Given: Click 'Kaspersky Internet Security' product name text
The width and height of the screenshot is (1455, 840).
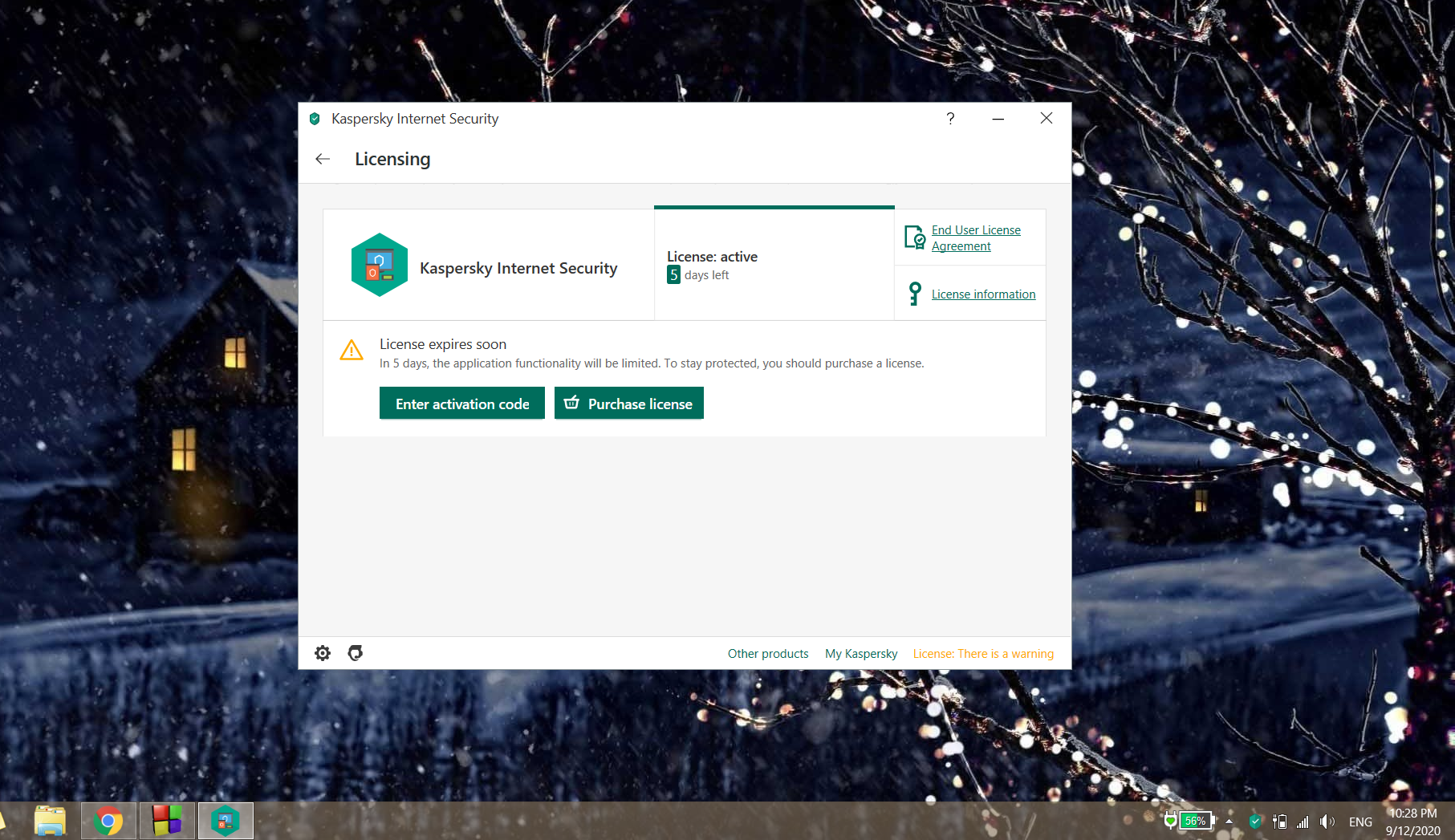Looking at the screenshot, I should tap(518, 268).
